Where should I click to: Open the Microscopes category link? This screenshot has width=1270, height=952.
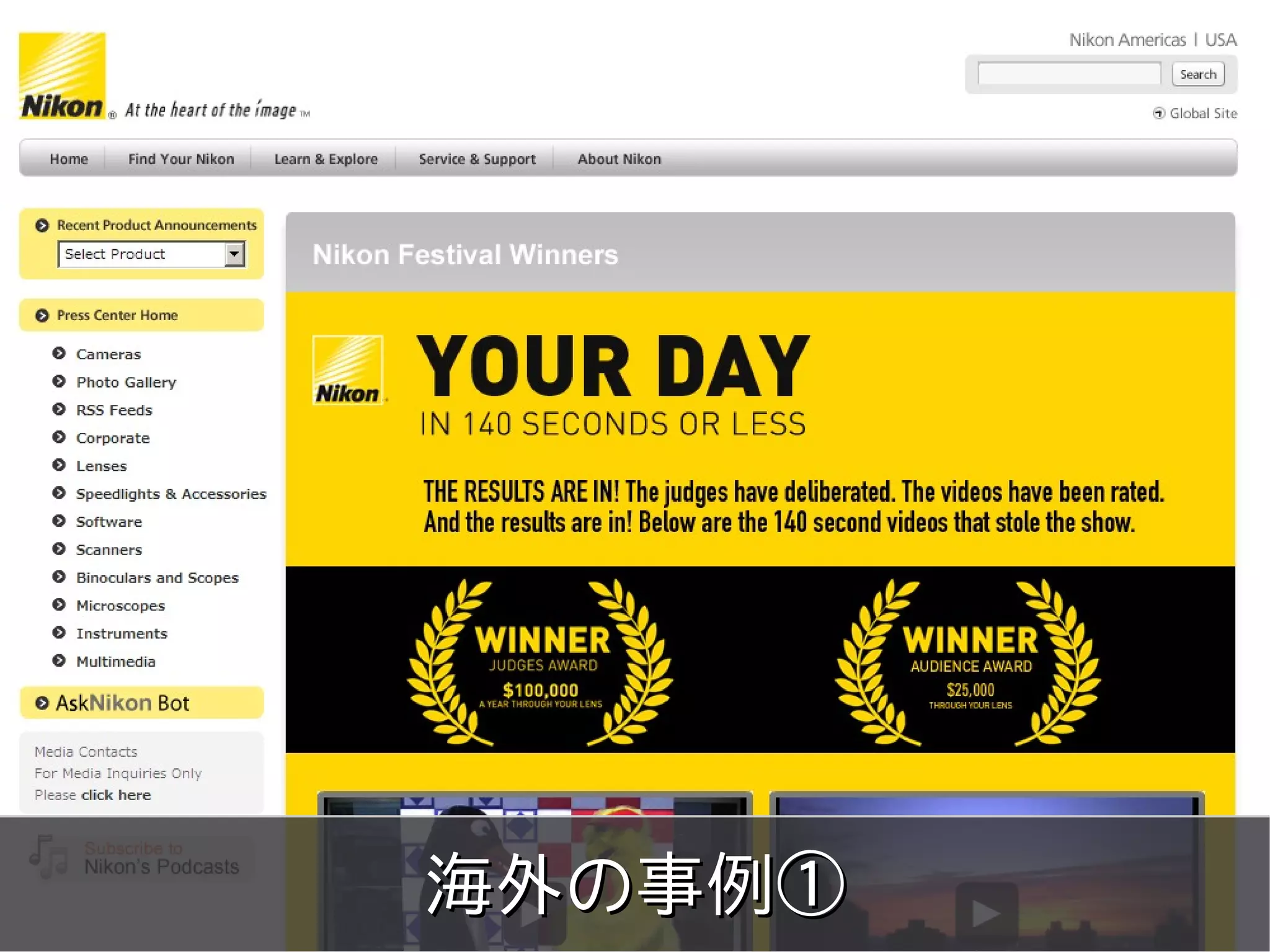[120, 606]
